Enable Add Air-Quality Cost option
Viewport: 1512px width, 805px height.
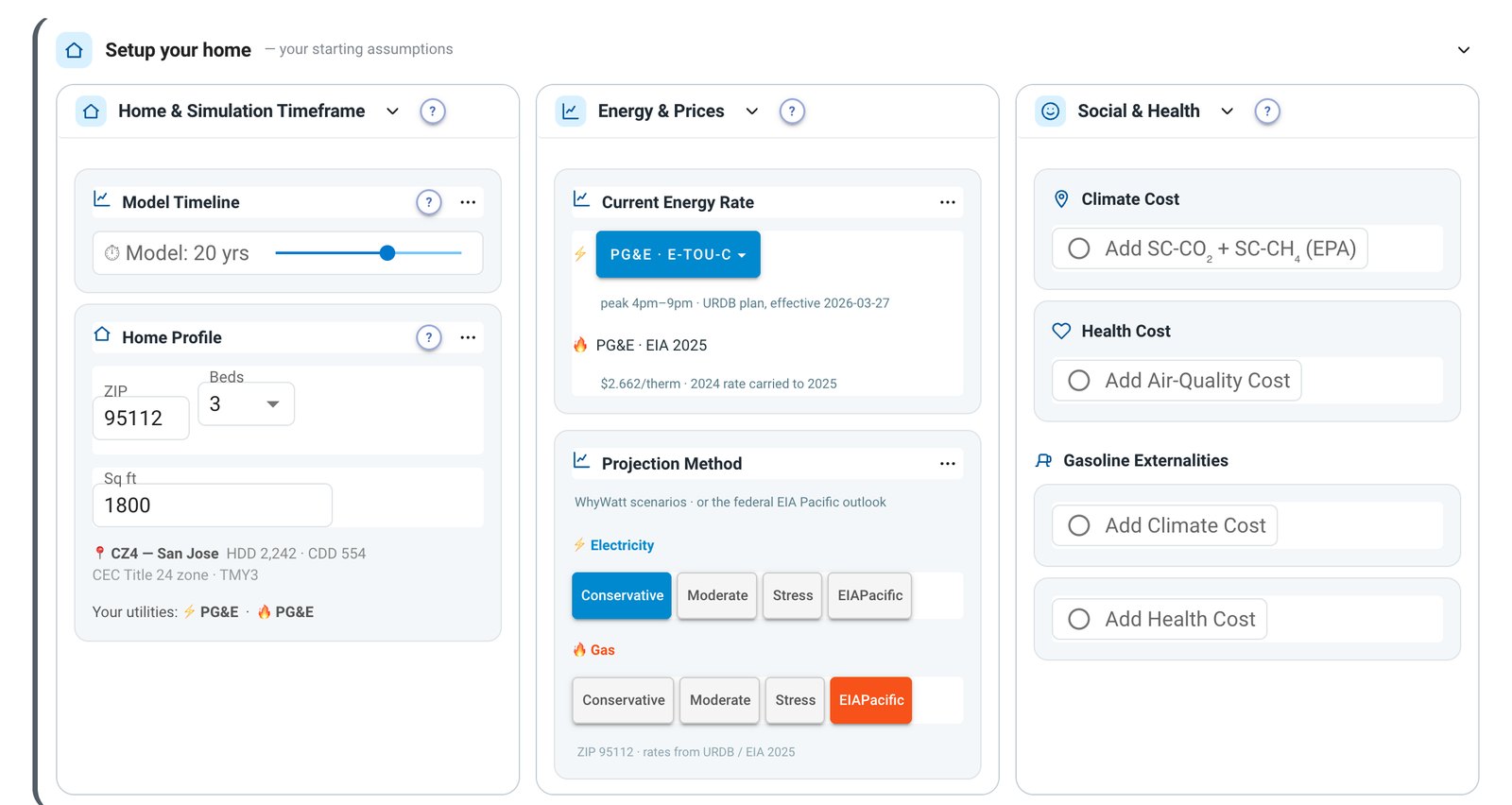(x=1177, y=381)
